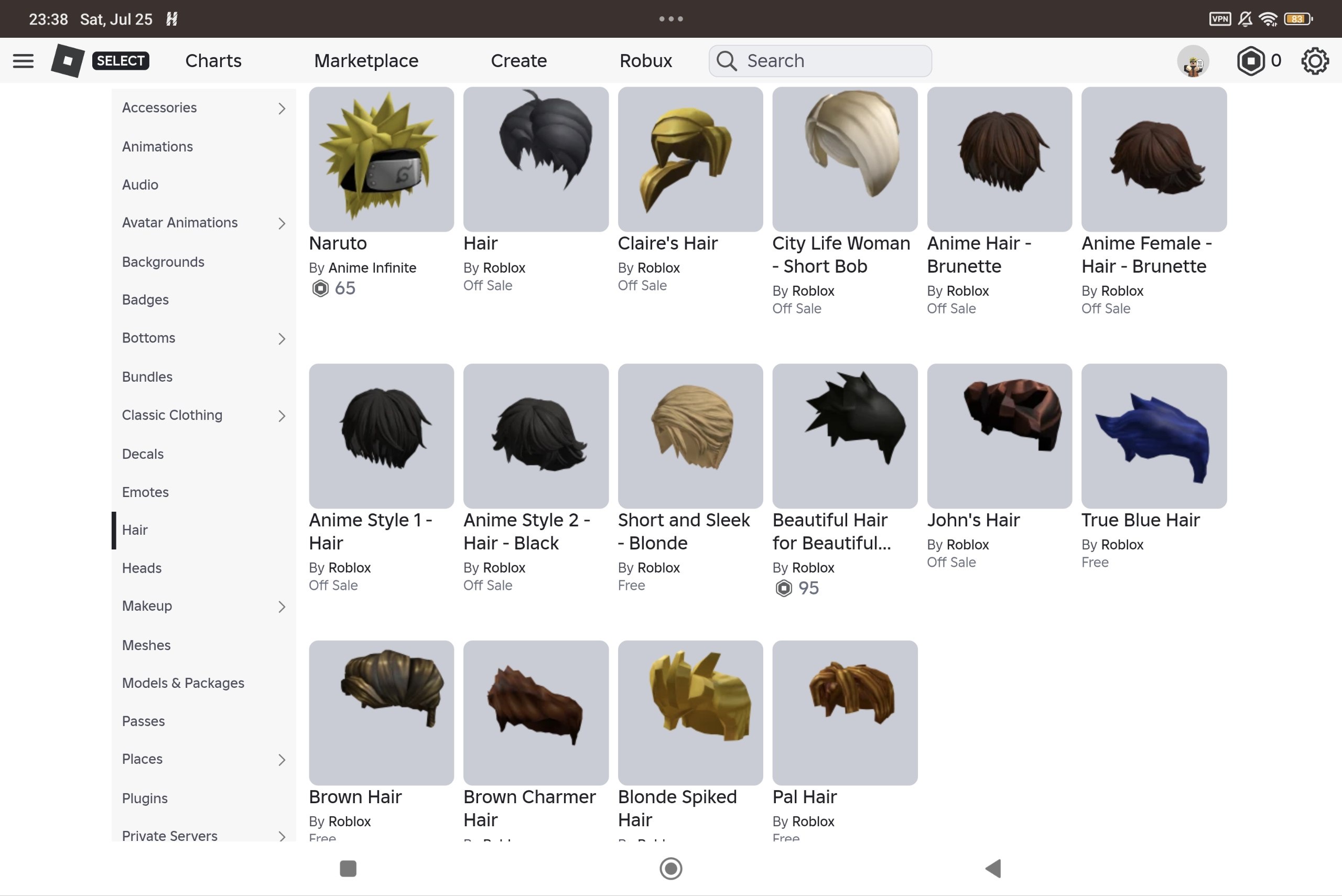The width and height of the screenshot is (1342, 896).
Task: Select Backgrounds in the category sidebar
Action: 163,262
